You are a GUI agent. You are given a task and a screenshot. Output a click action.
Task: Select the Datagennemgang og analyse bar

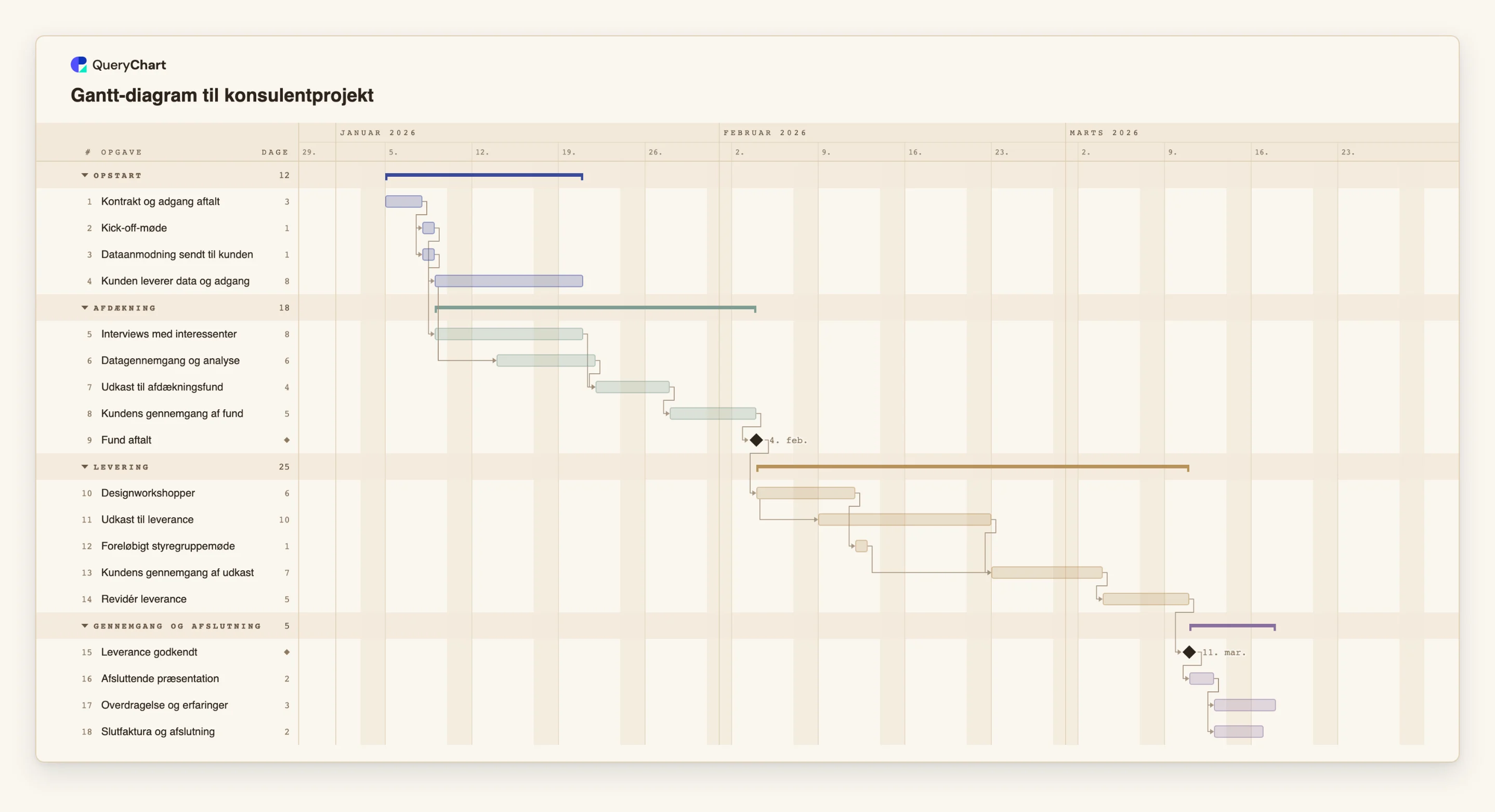546,360
